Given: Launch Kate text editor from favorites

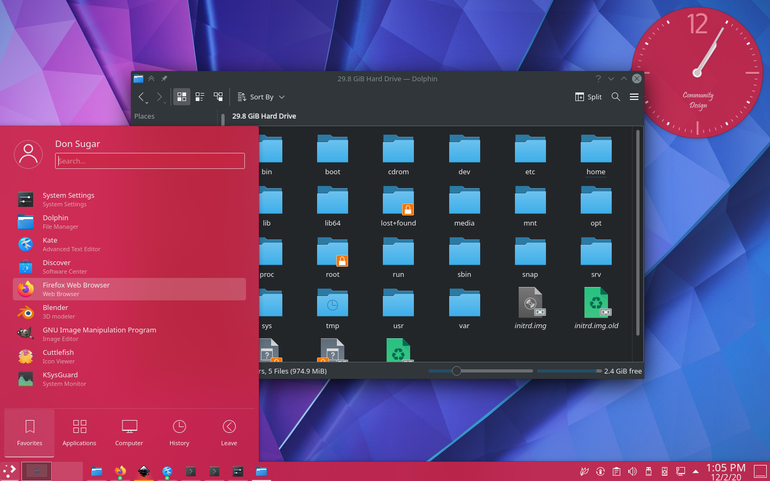Looking at the screenshot, I should 129,244.
